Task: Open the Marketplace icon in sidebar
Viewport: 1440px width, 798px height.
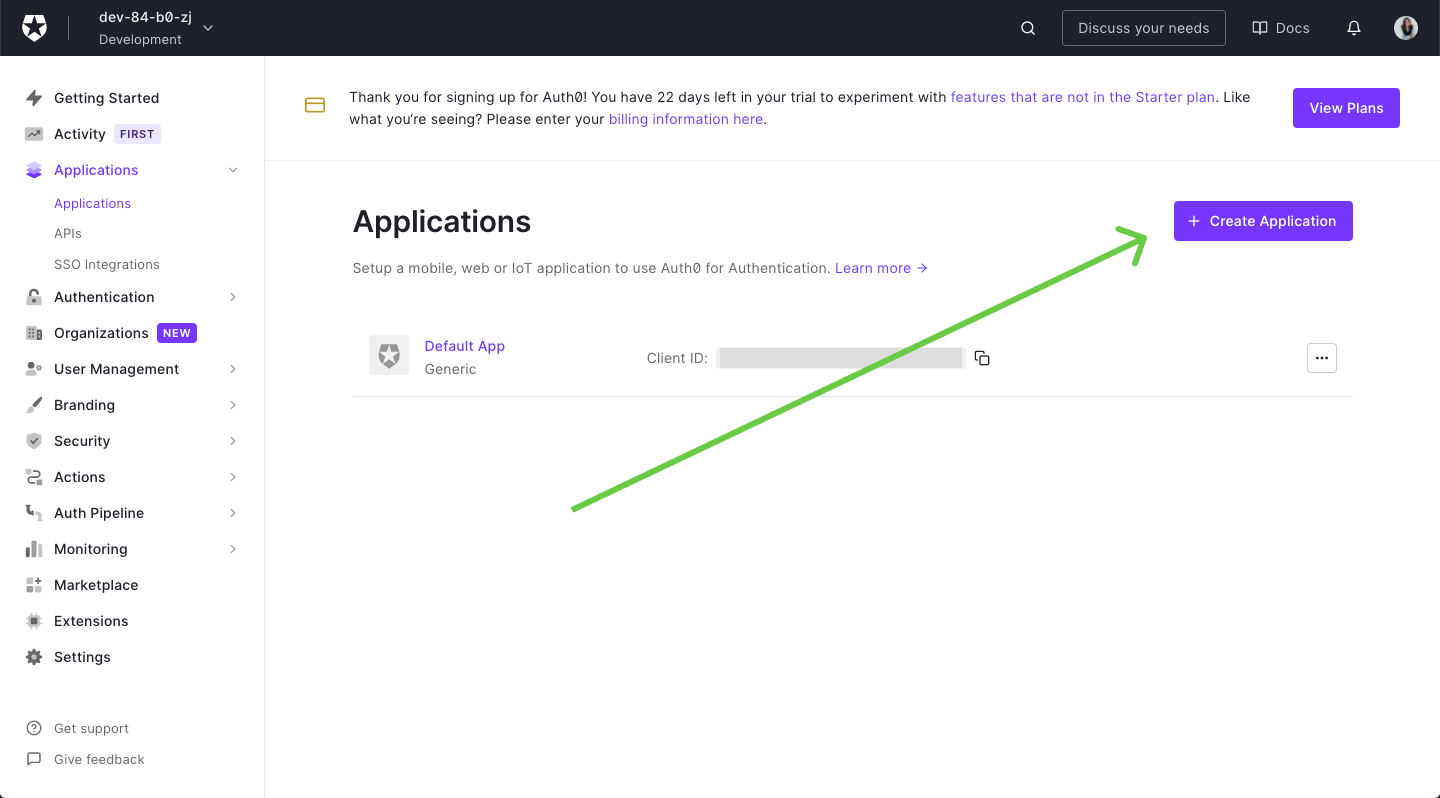Action: [x=34, y=585]
